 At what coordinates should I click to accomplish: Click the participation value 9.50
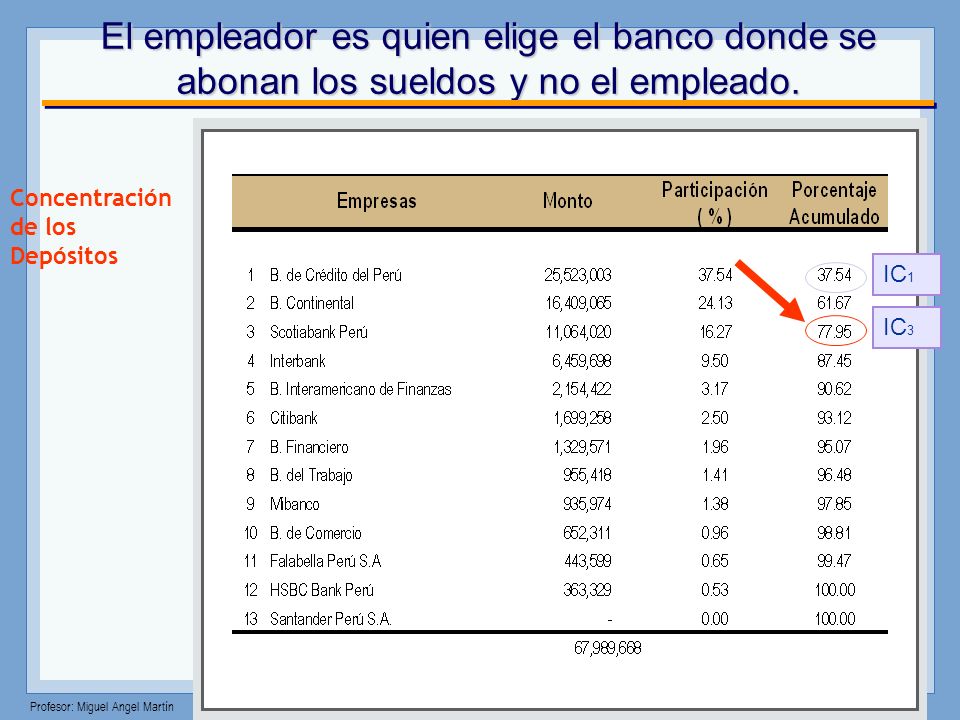coord(714,361)
